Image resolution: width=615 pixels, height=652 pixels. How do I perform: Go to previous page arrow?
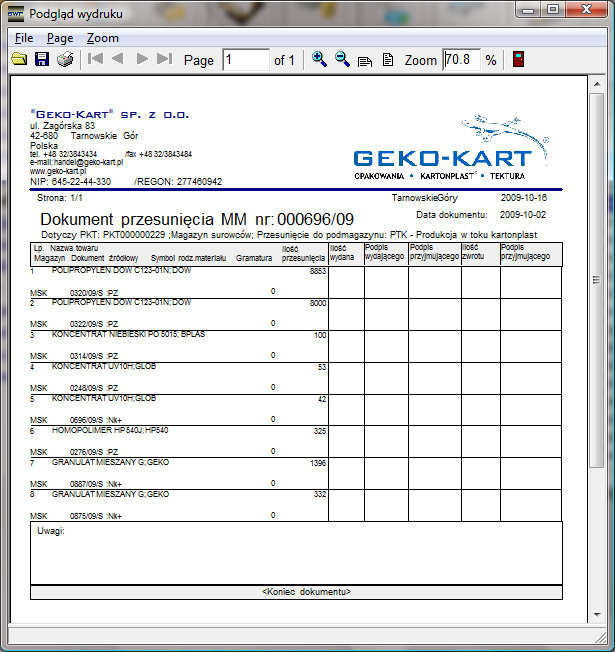118,60
